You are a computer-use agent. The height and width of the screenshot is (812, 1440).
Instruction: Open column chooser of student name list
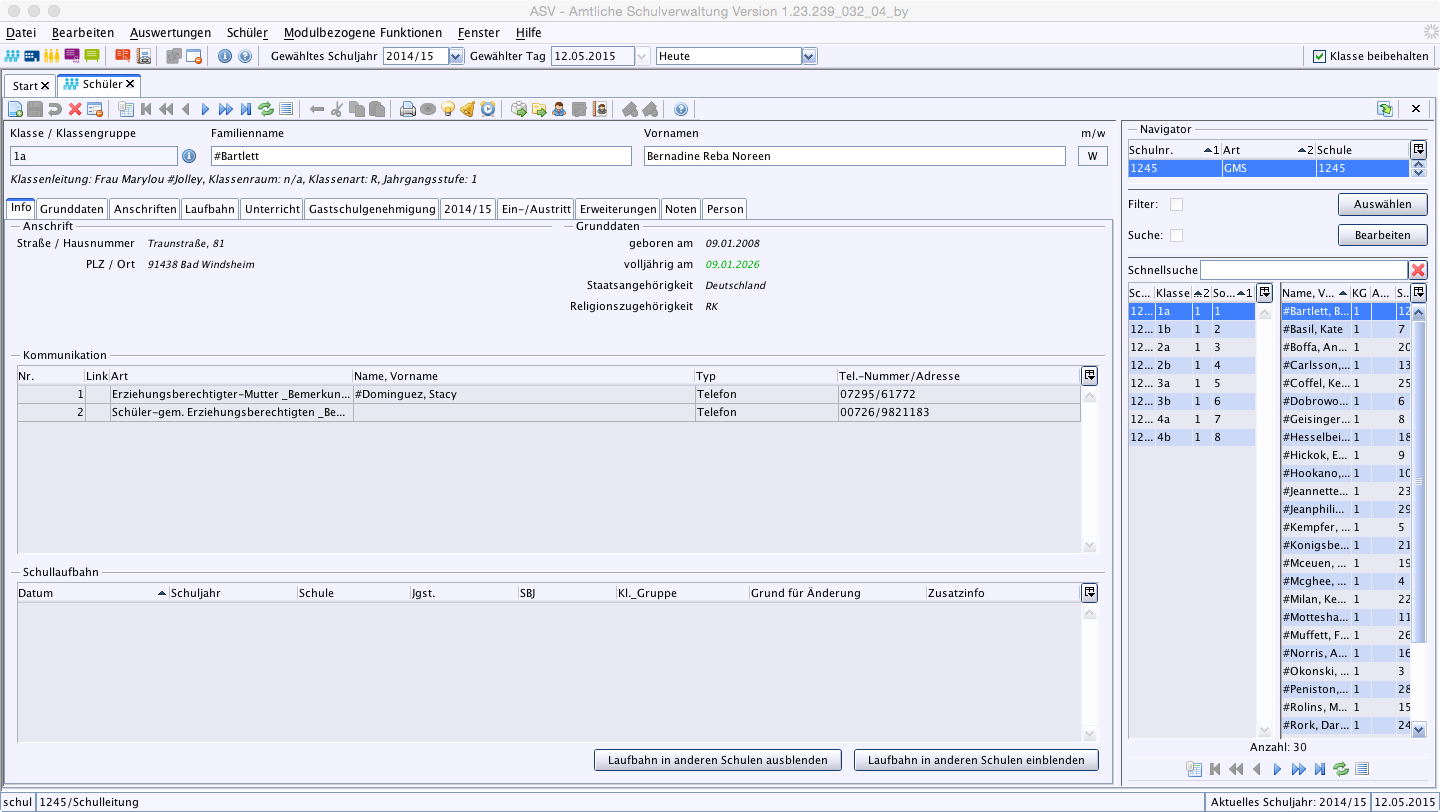(x=1418, y=292)
